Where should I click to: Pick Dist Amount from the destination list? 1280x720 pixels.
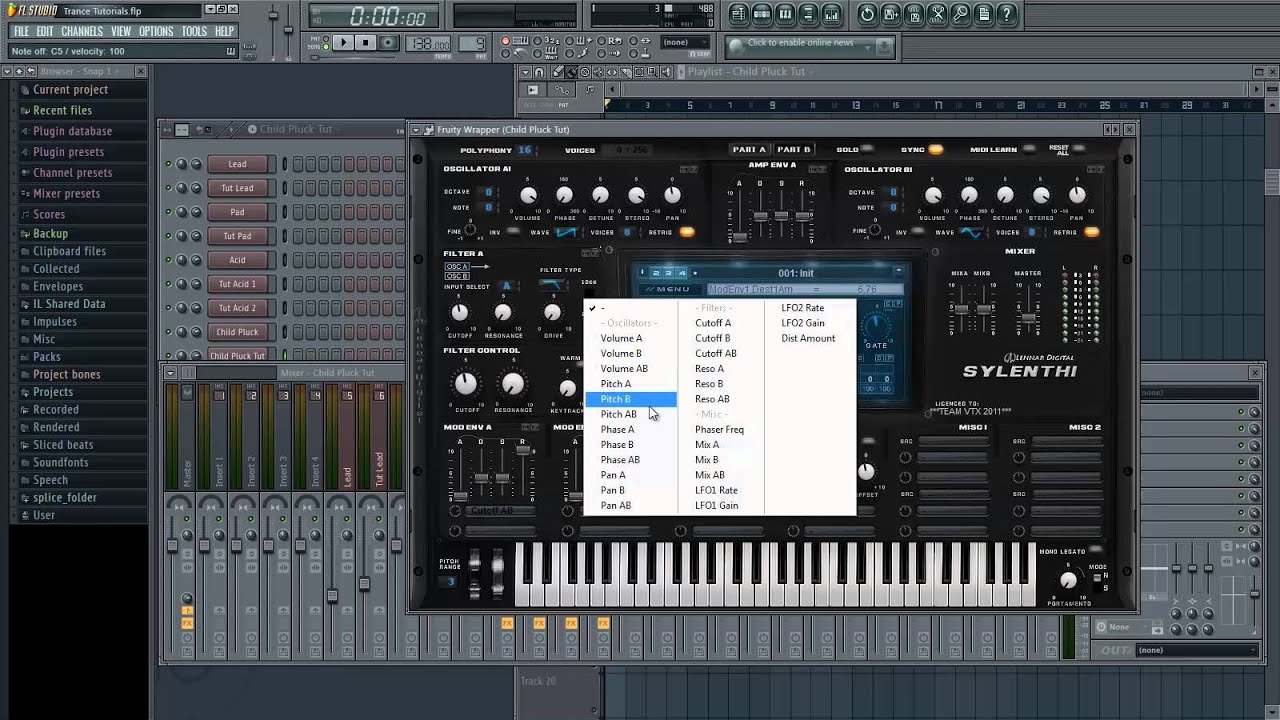click(x=808, y=338)
